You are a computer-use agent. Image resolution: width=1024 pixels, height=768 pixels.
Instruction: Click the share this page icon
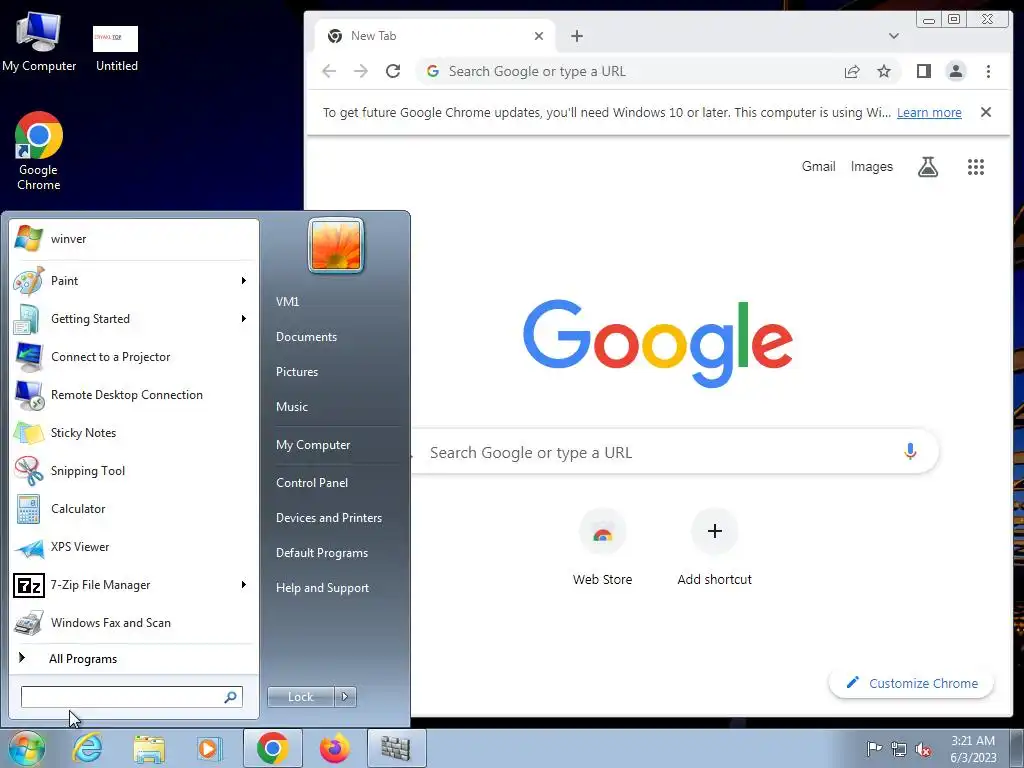click(852, 71)
